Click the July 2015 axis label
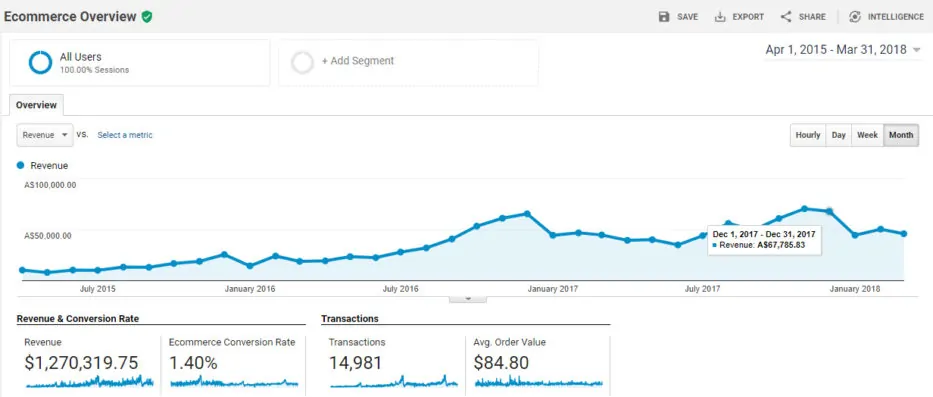 (x=98, y=289)
